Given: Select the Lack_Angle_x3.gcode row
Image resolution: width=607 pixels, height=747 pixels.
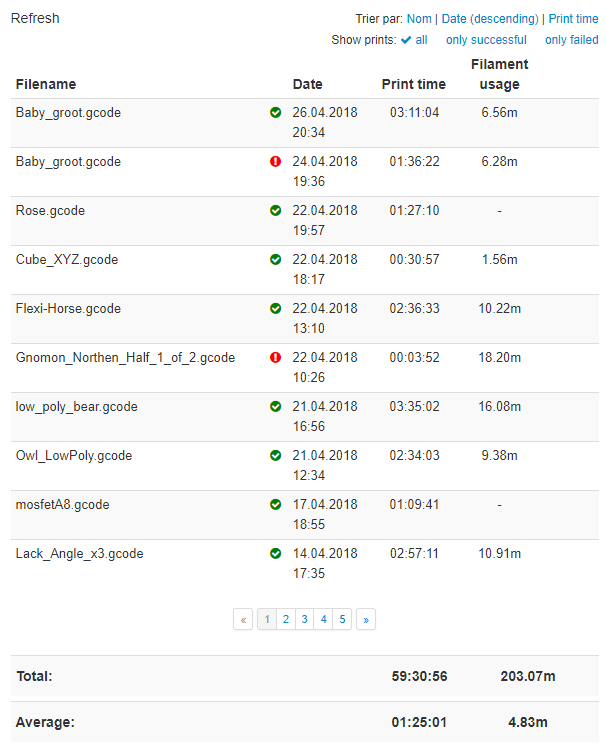Looking at the screenshot, I should coord(80,554).
